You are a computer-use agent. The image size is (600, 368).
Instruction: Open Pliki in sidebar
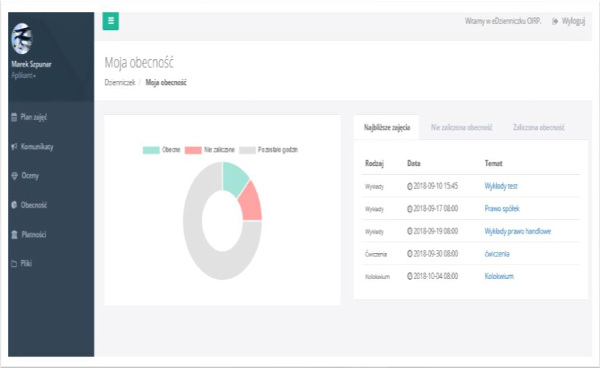(x=26, y=263)
